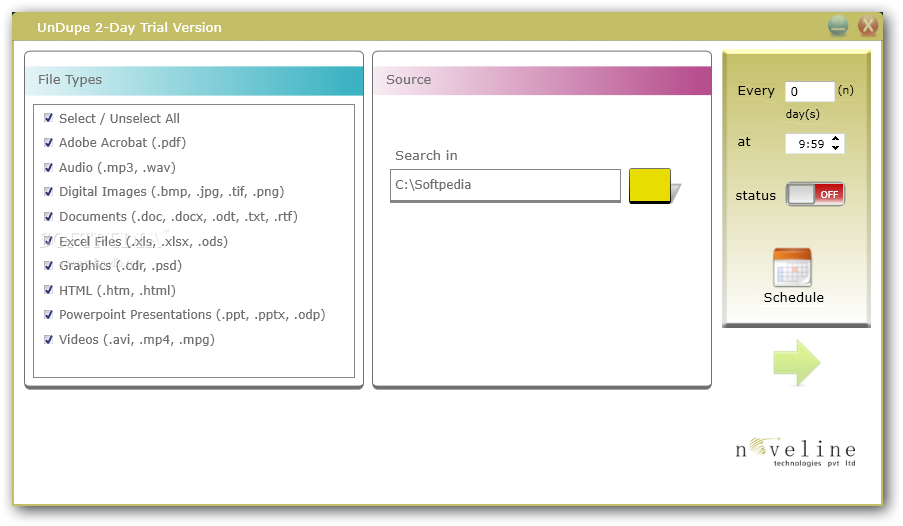The width and height of the screenshot is (903, 526).
Task: Click the yellow browse folder button
Action: pyautogui.click(x=650, y=186)
